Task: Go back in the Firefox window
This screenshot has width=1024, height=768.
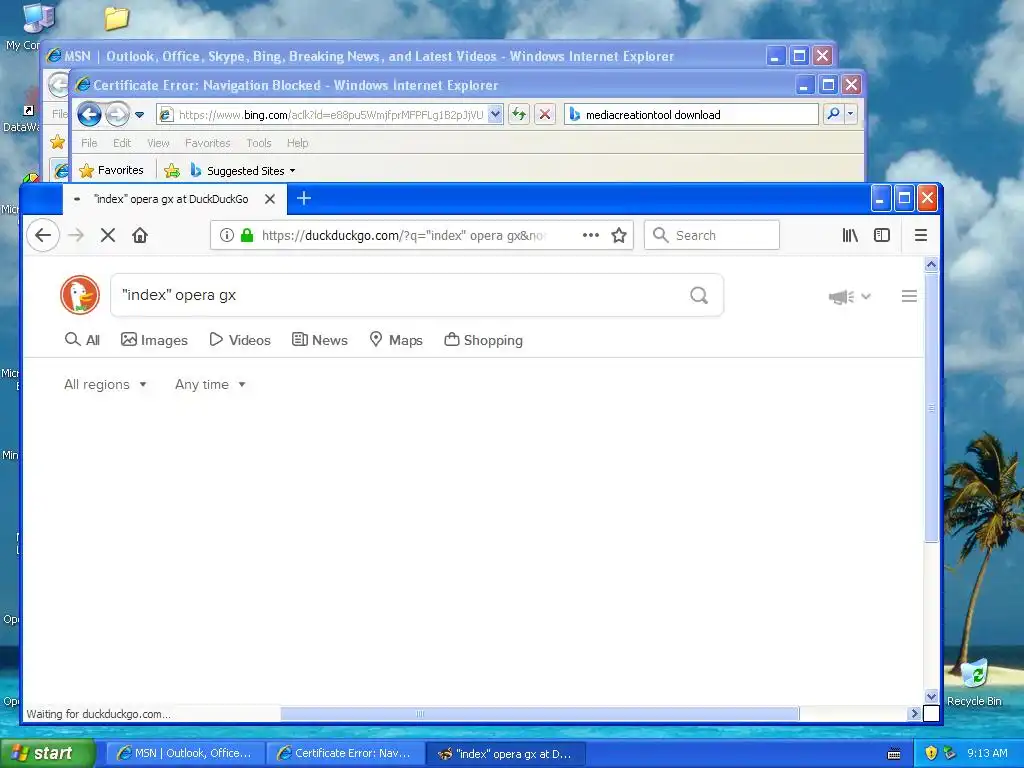Action: point(43,235)
